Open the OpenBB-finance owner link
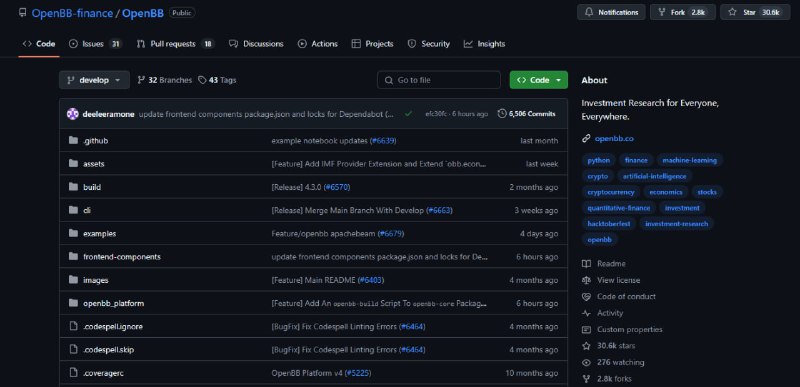 point(72,13)
